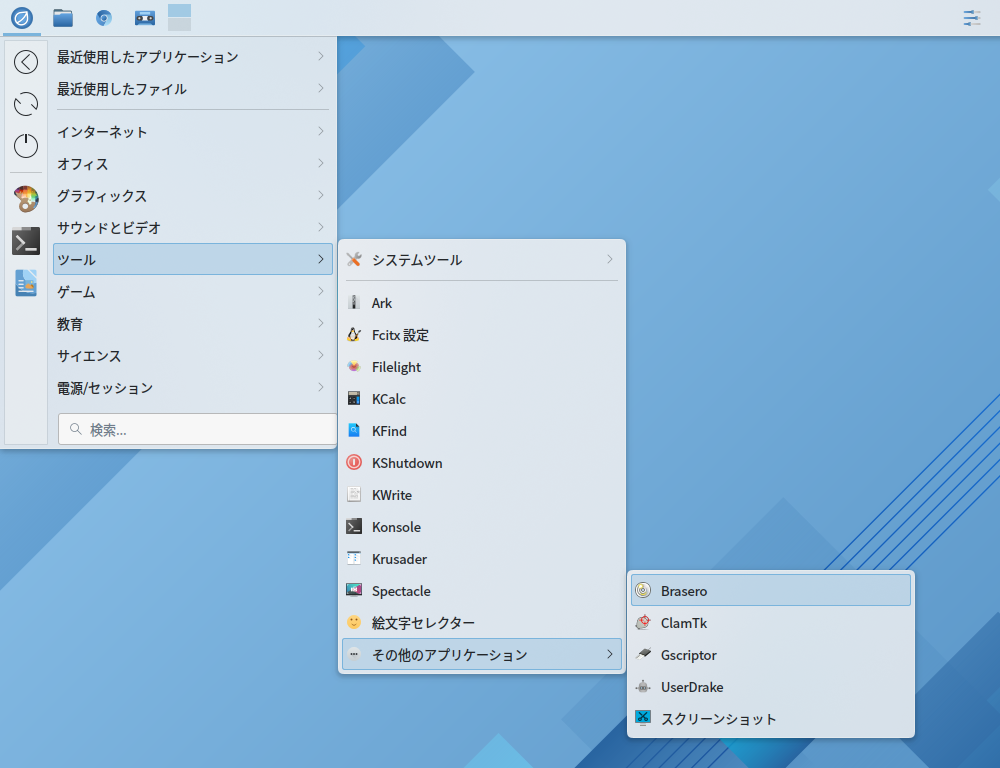The height and width of the screenshot is (768, 1000).
Task: Click the システムツール wrench icon
Action: 354,260
